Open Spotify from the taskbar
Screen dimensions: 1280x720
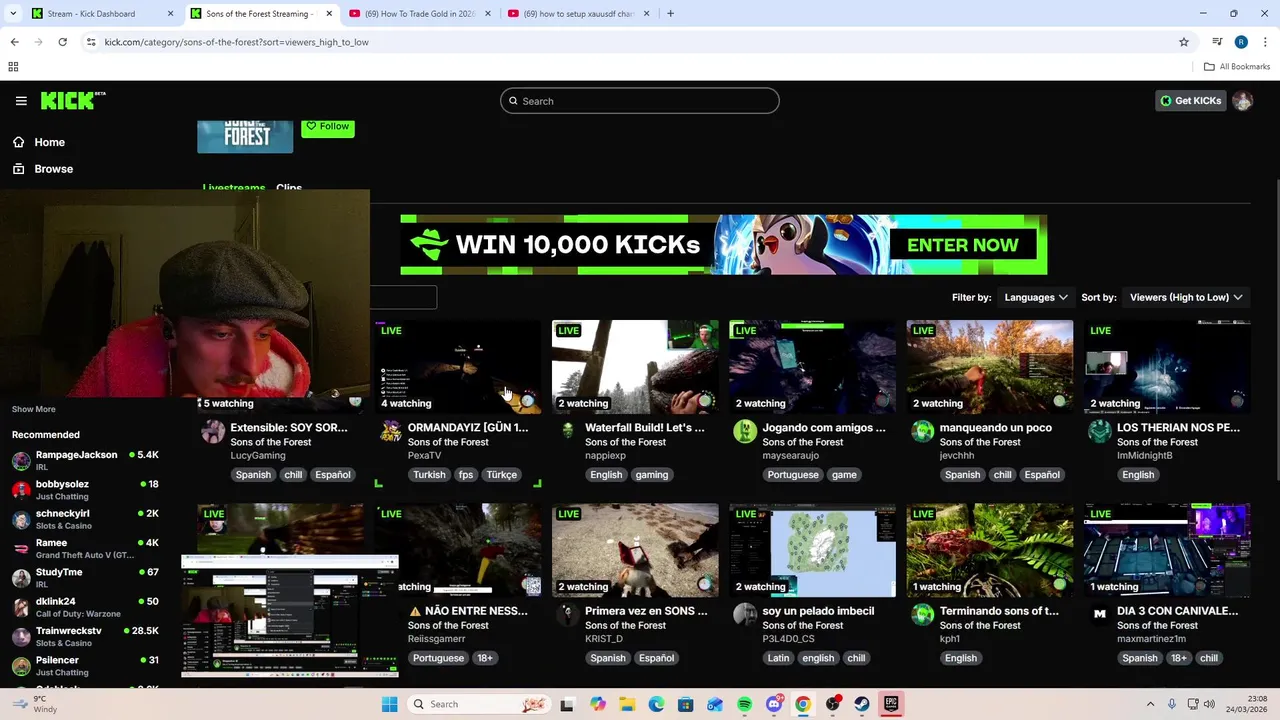744,704
